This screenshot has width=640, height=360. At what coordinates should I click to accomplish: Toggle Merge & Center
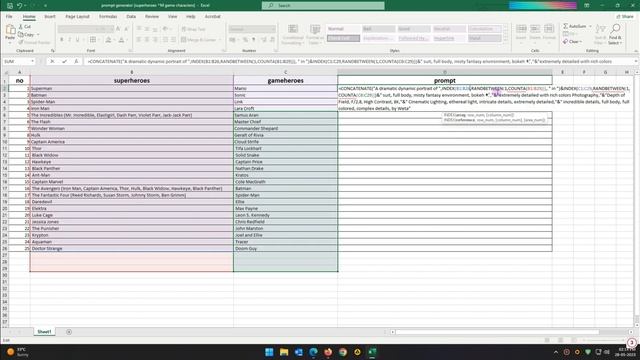199,40
